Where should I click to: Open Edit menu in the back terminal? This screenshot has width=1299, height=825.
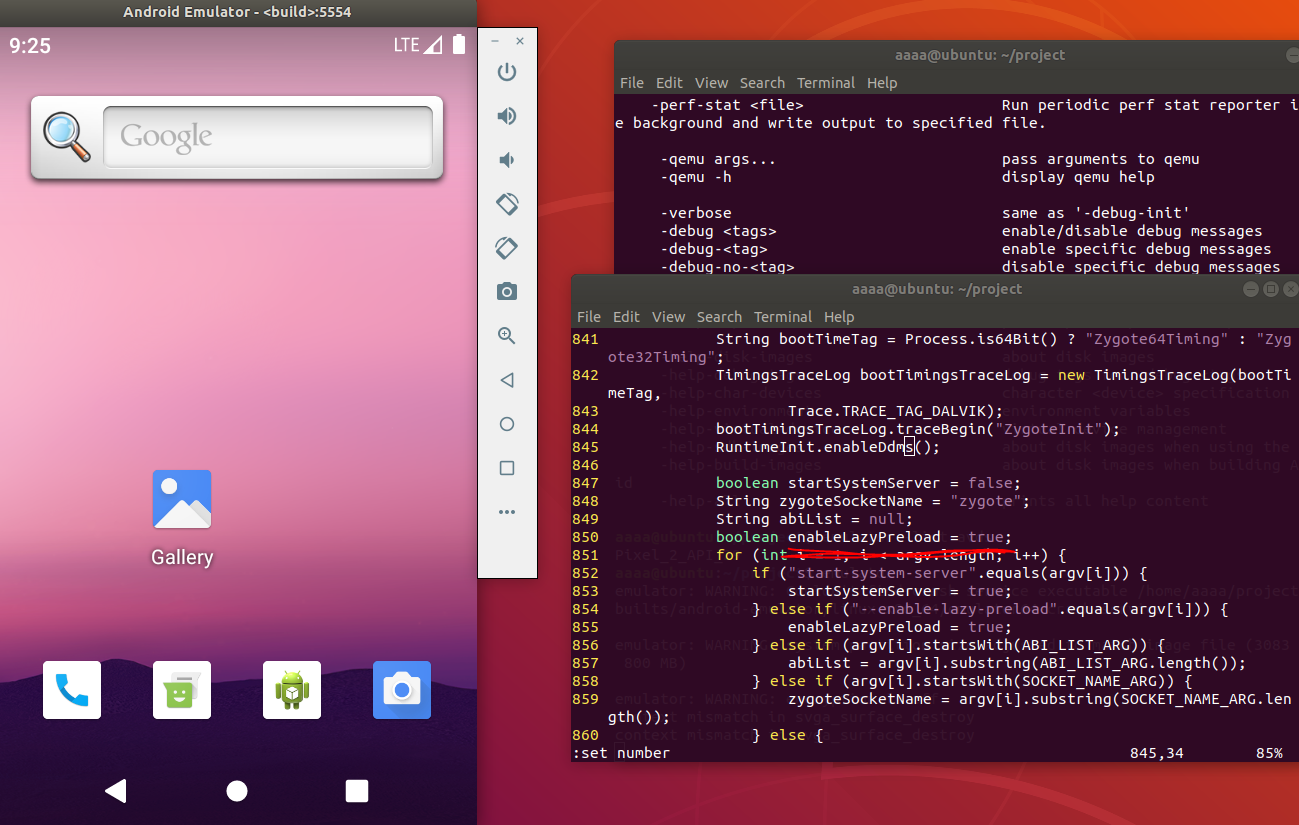tap(669, 83)
